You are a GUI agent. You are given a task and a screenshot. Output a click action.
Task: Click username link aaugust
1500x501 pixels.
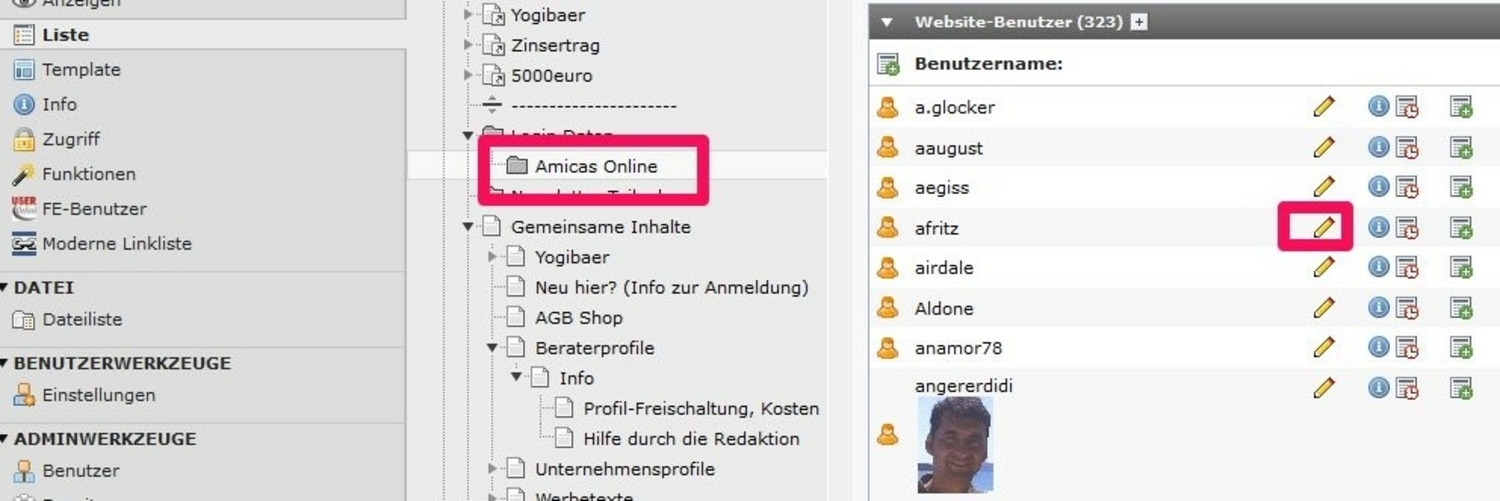click(948, 148)
